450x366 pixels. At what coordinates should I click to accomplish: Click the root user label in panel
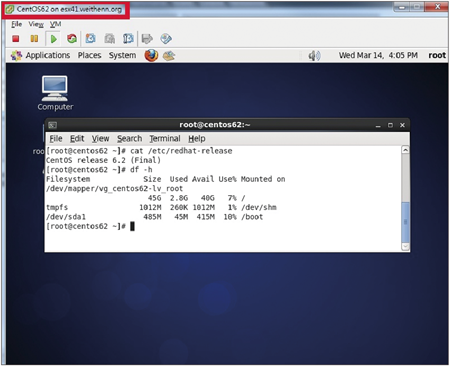[x=437, y=55]
